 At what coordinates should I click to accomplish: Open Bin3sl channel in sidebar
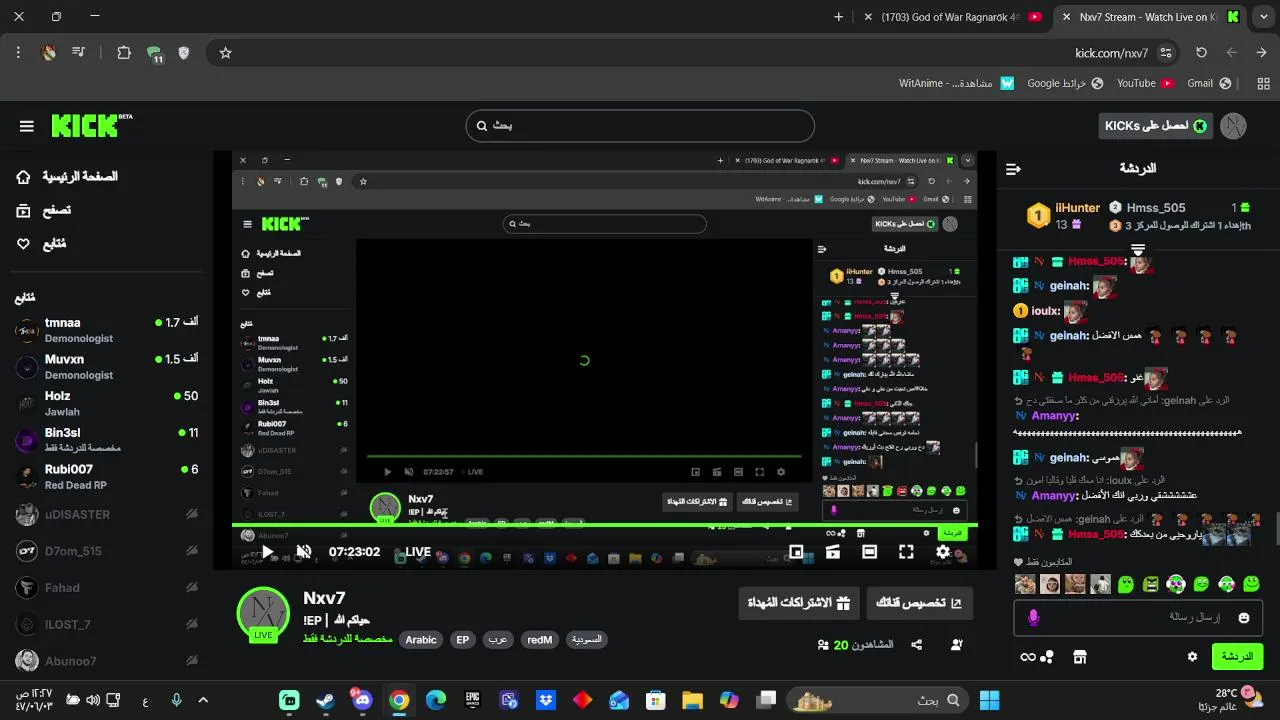tap(106, 440)
